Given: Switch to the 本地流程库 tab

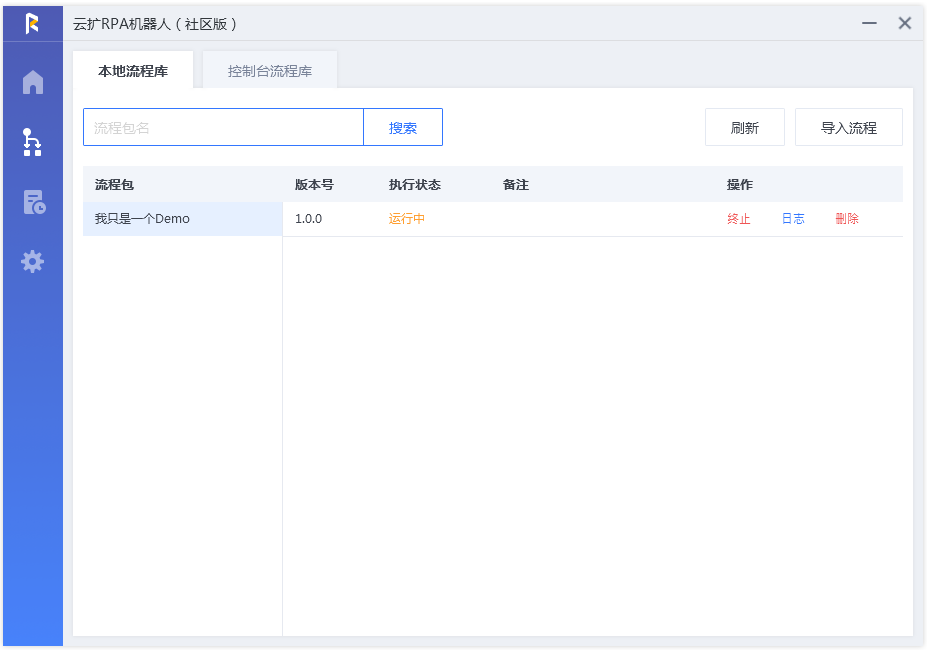Looking at the screenshot, I should pos(133,71).
